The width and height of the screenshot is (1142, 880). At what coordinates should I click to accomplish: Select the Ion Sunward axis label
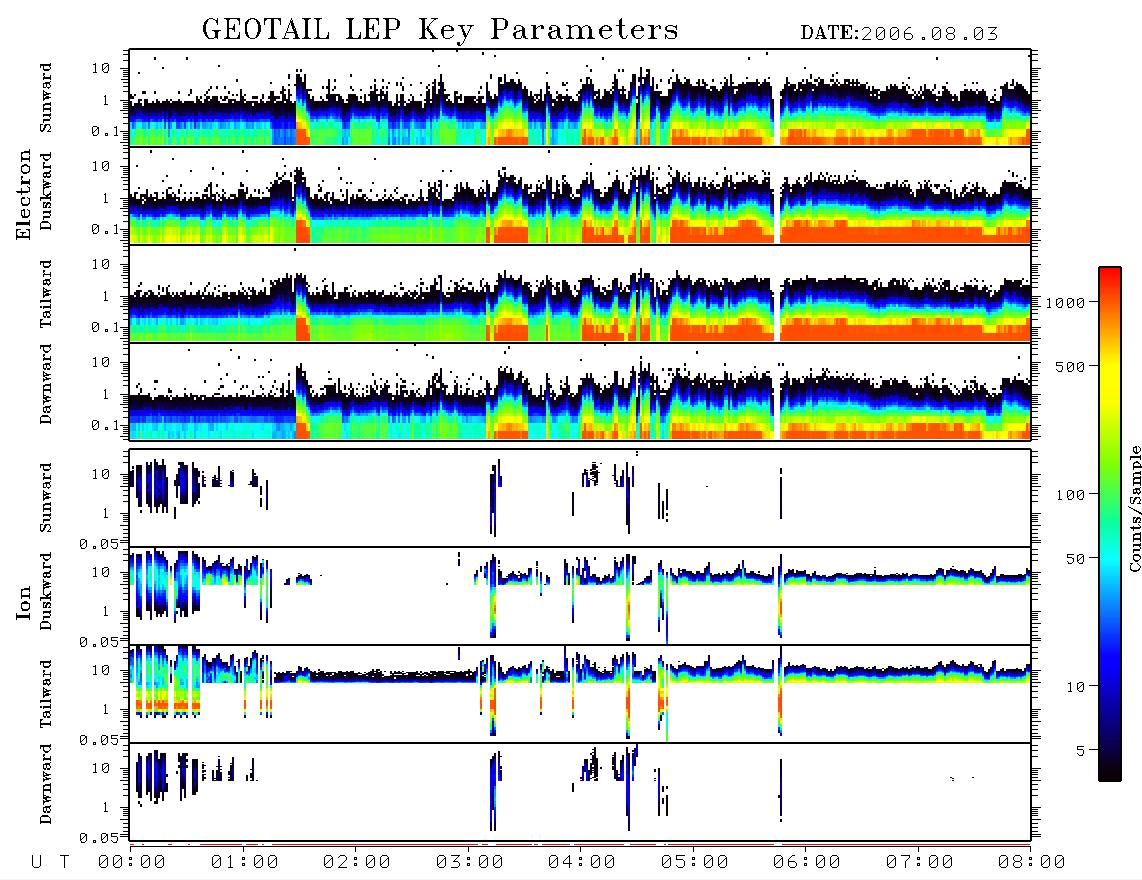point(46,497)
